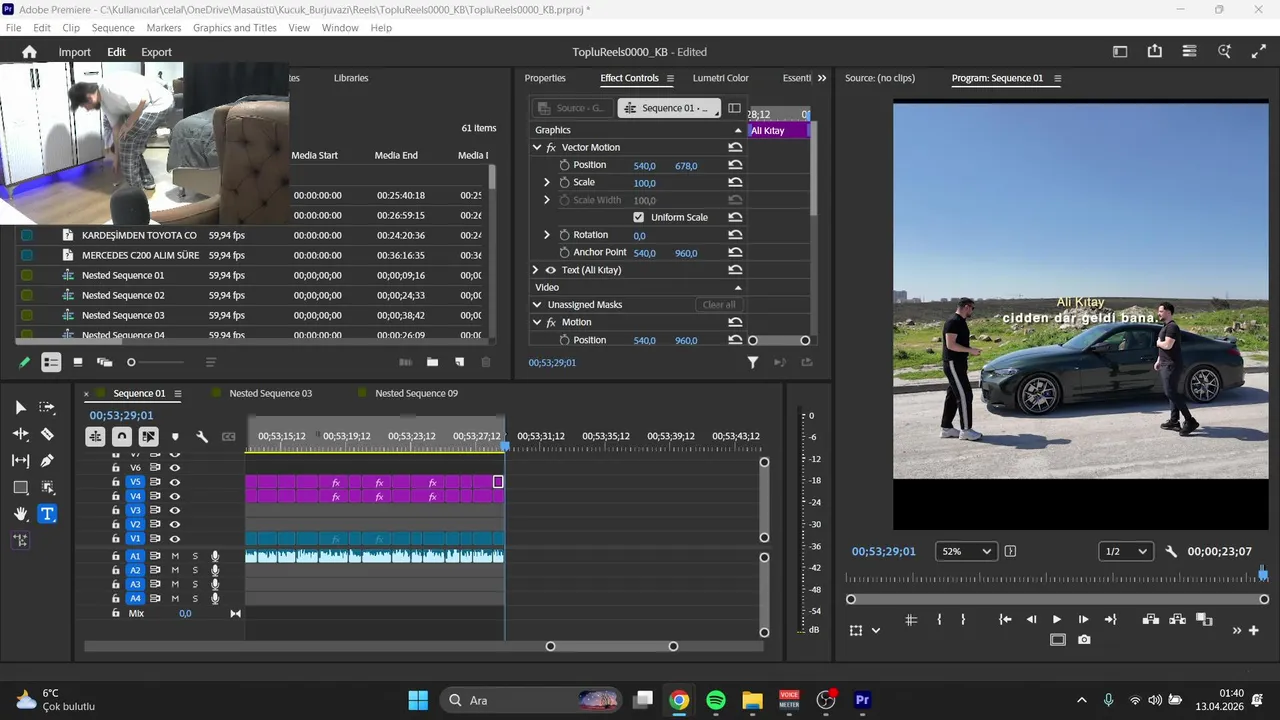Screen dimensions: 1280x720
Task: Activate the Hand tool
Action: pyautogui.click(x=20, y=514)
